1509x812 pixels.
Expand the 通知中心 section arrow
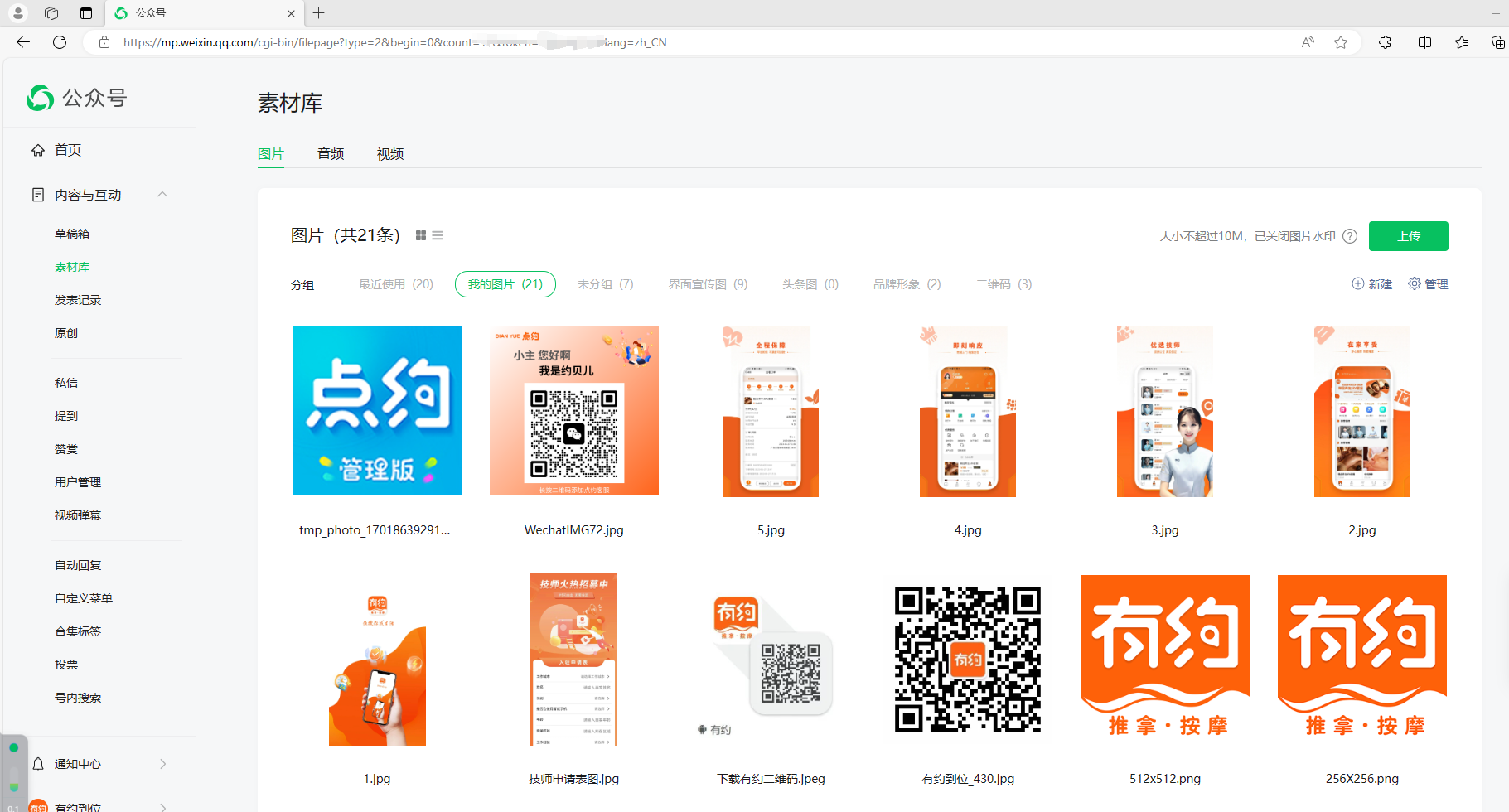tap(162, 764)
